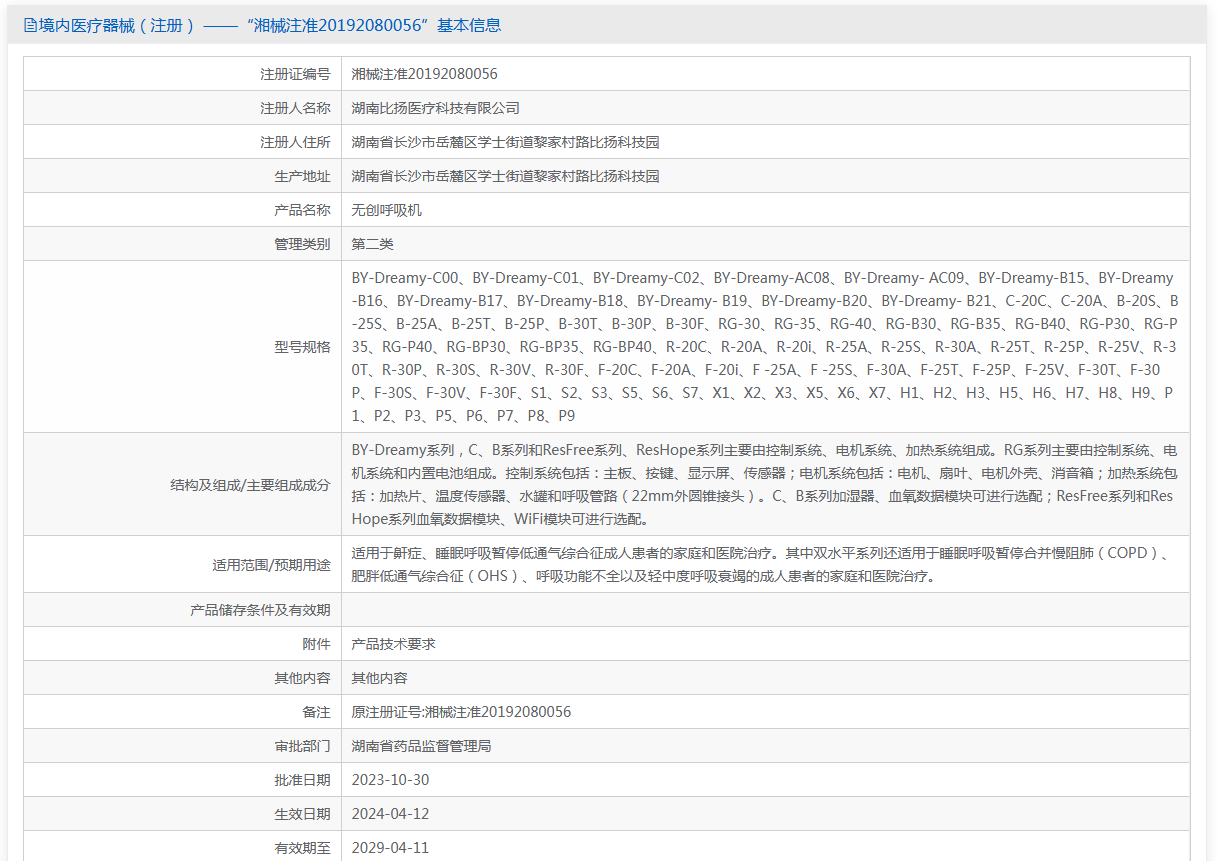1218x861 pixels.
Task: Click the 附件 label
Action: pos(316,644)
